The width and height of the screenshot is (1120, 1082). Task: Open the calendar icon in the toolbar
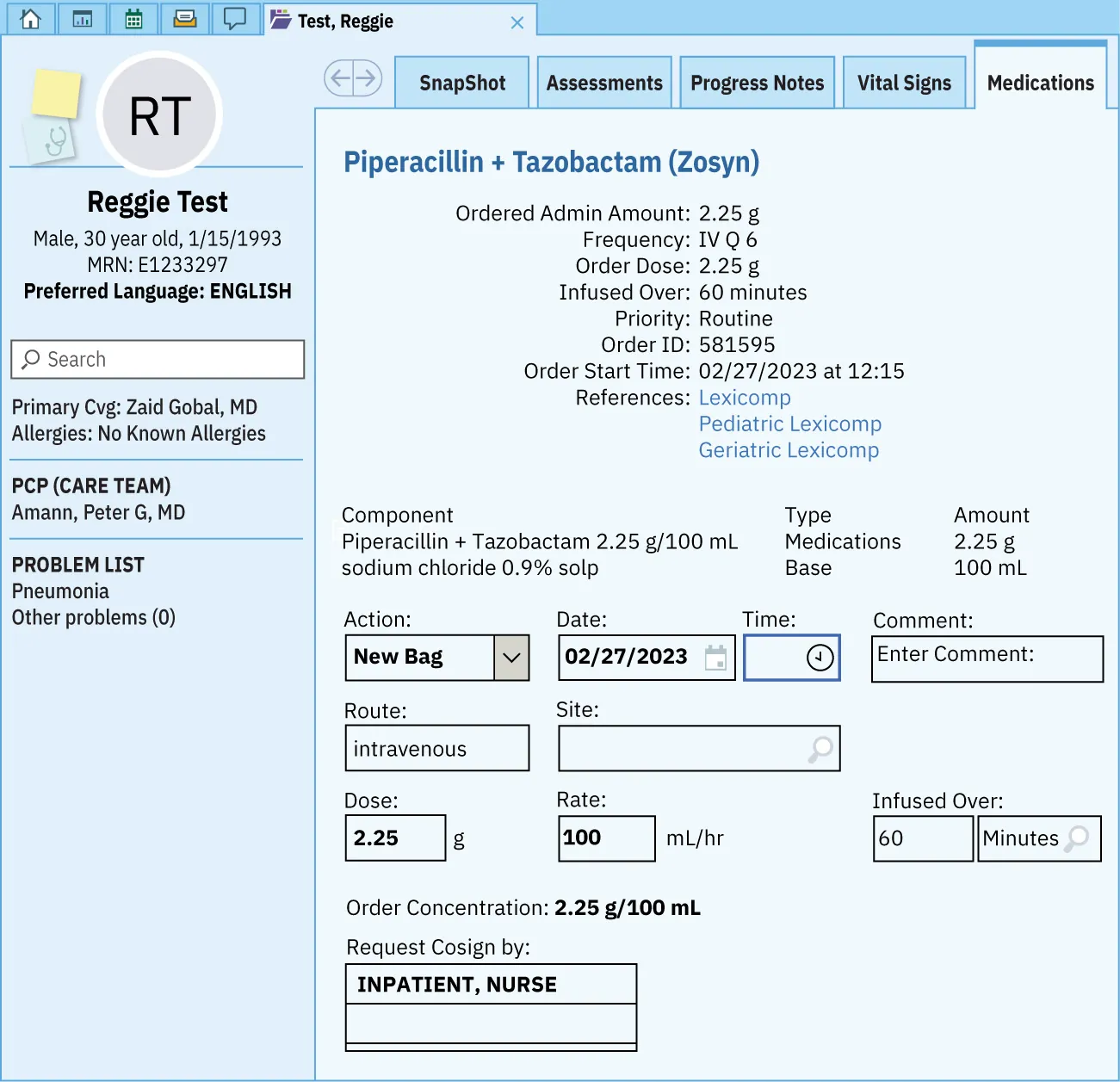133,18
